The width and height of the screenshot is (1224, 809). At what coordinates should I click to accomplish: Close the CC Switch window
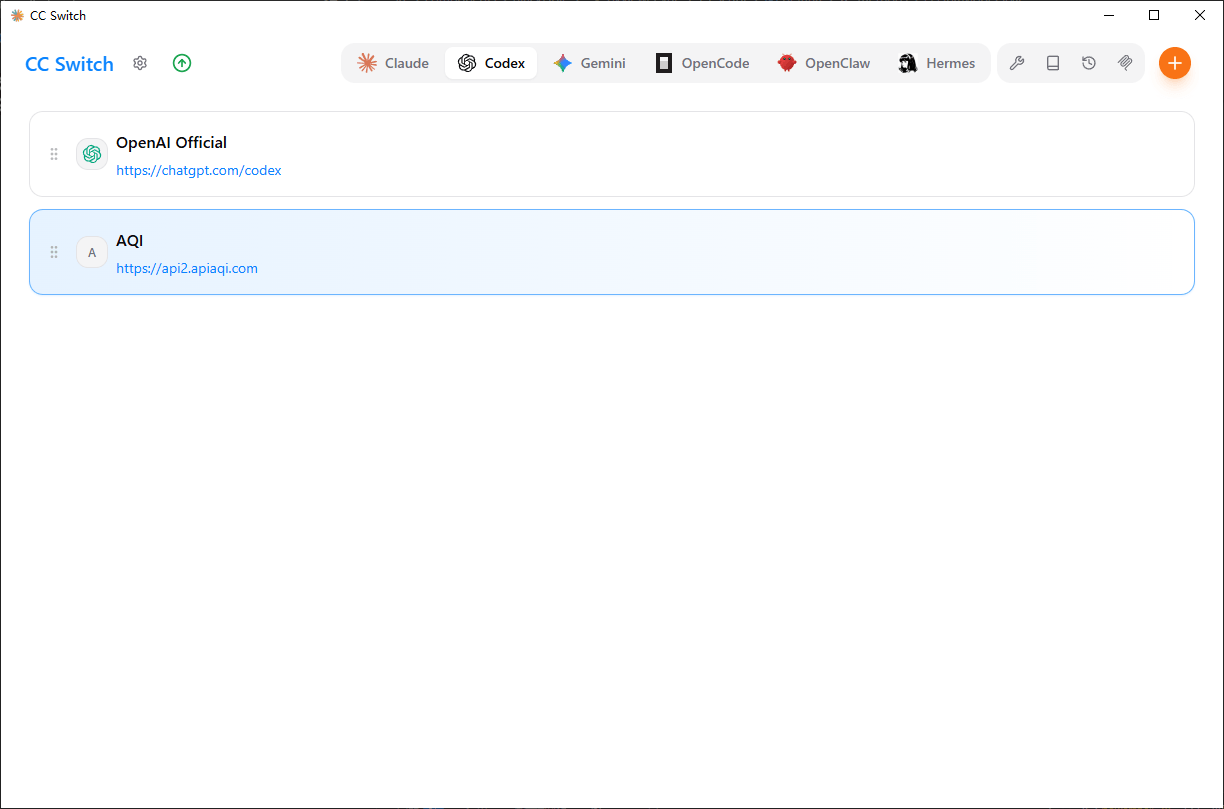pos(1200,15)
